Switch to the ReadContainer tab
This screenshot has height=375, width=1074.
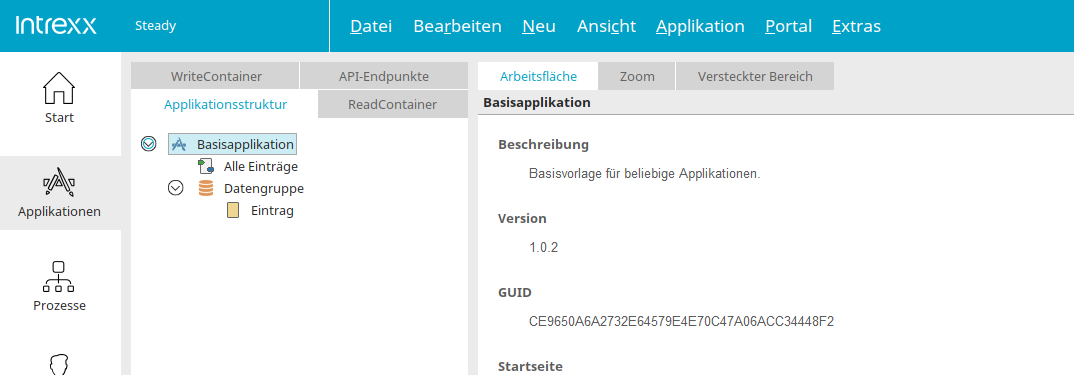click(393, 104)
